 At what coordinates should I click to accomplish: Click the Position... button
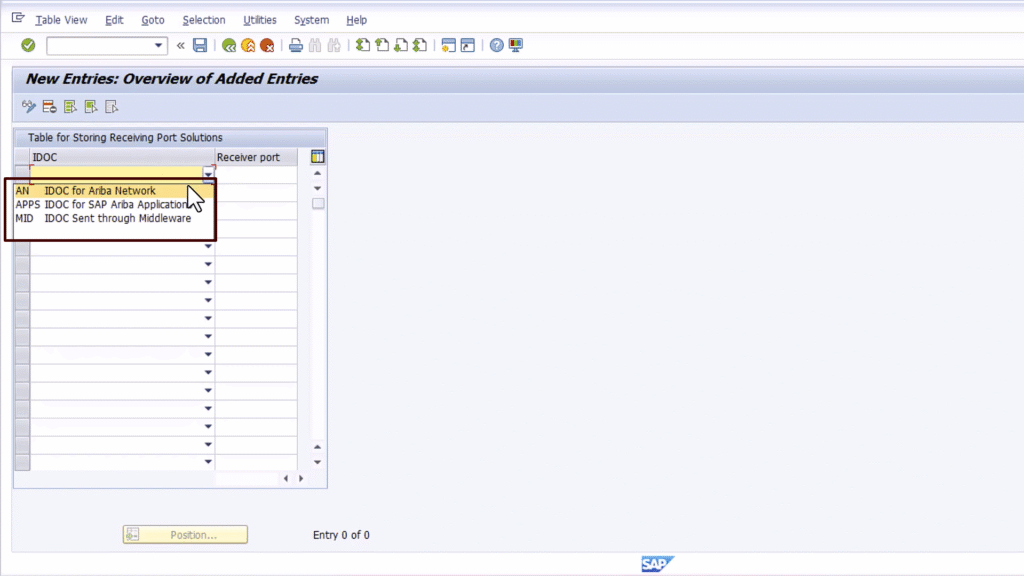point(185,534)
